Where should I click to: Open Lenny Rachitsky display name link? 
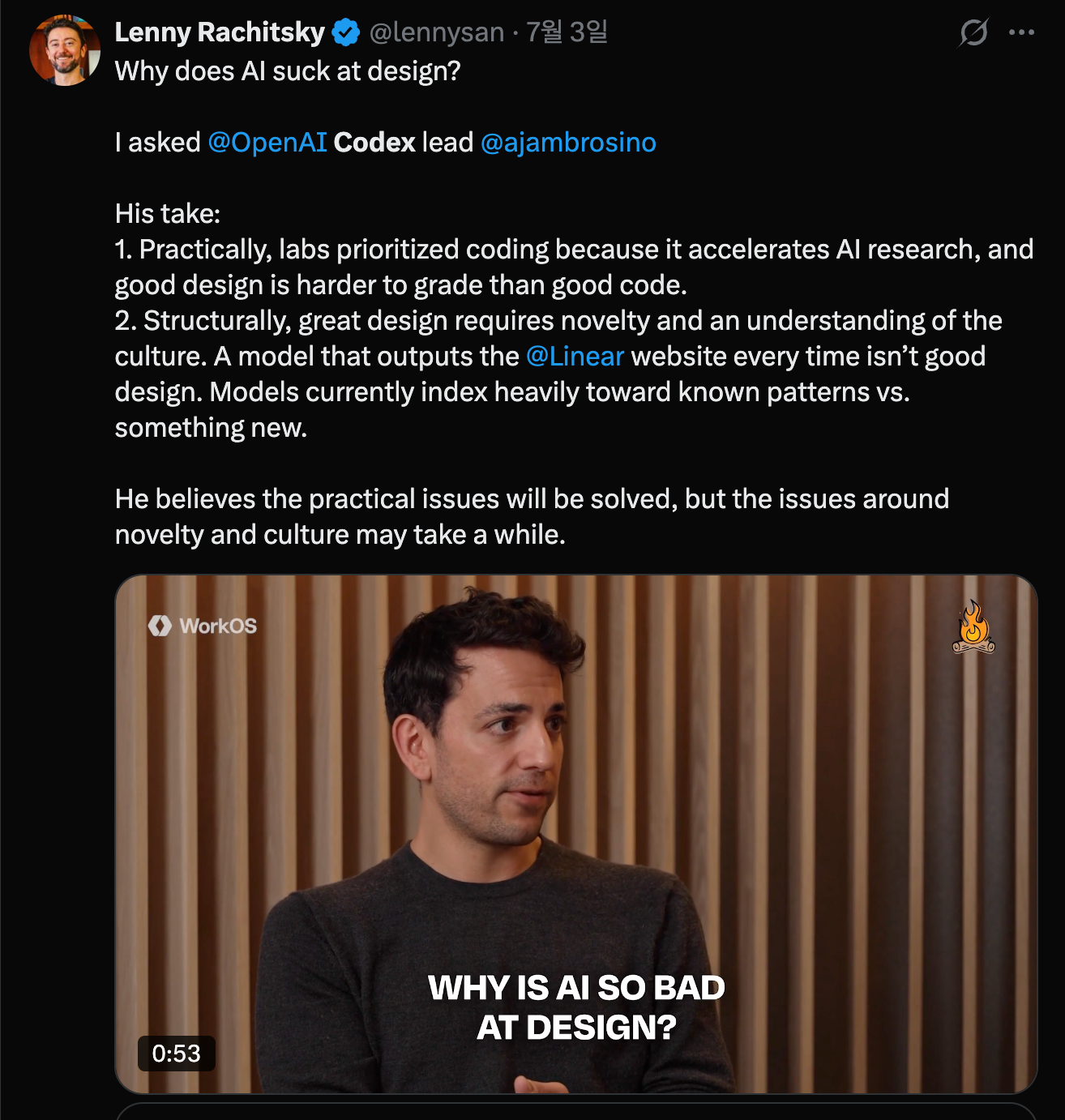(x=220, y=32)
